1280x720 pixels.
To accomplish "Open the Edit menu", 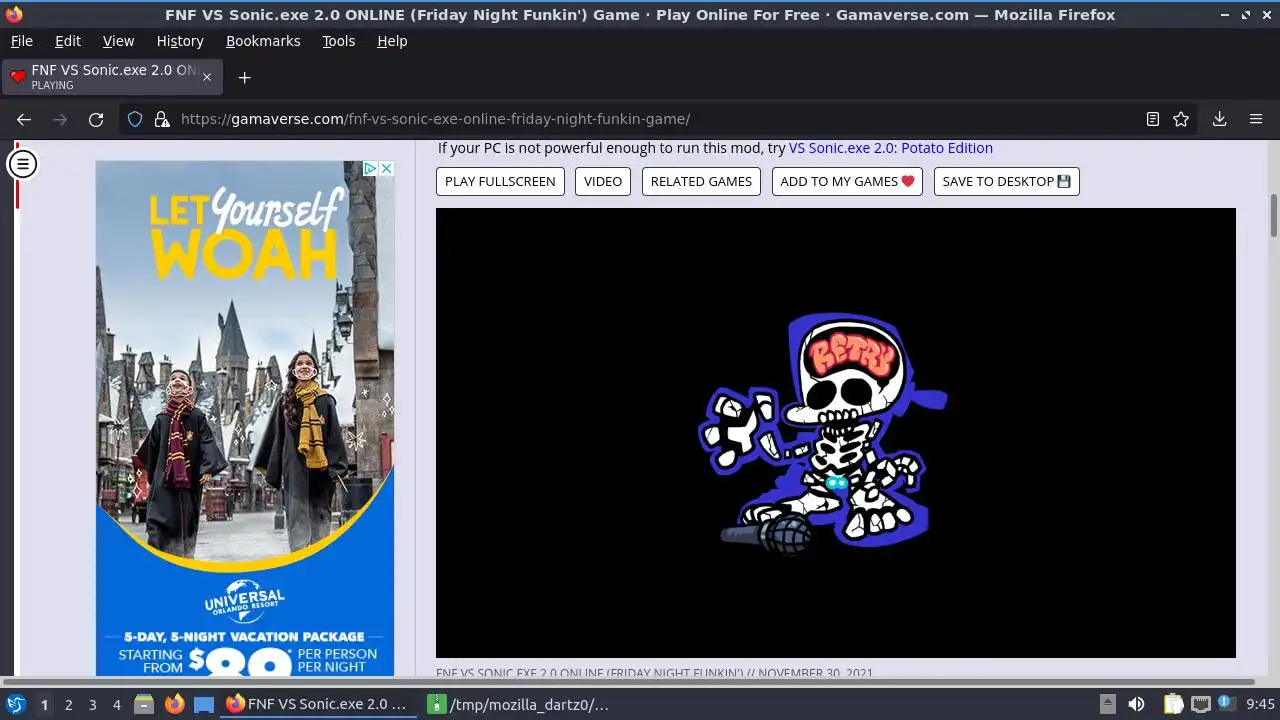I will coord(68,41).
